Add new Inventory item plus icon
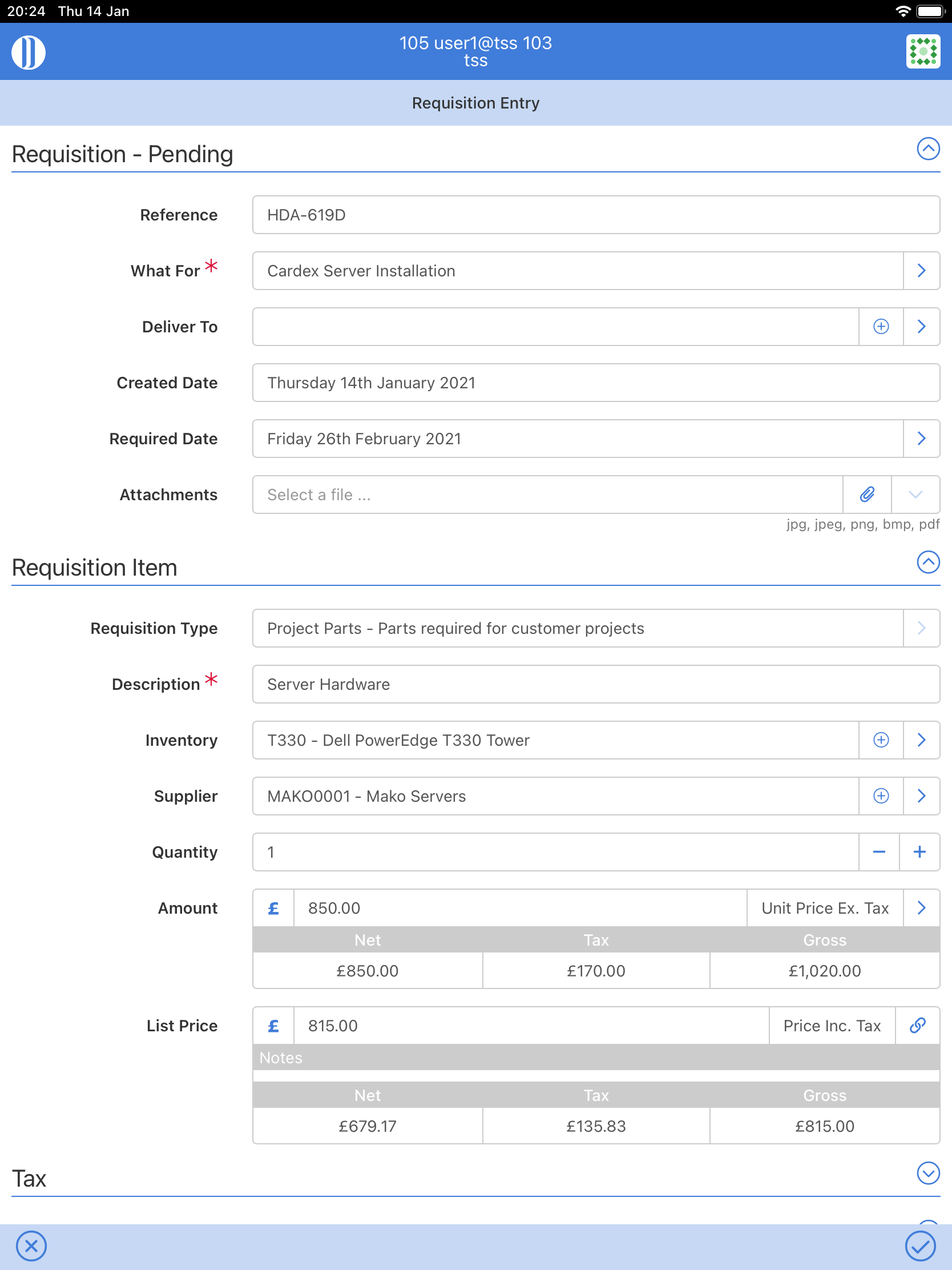 (x=881, y=740)
